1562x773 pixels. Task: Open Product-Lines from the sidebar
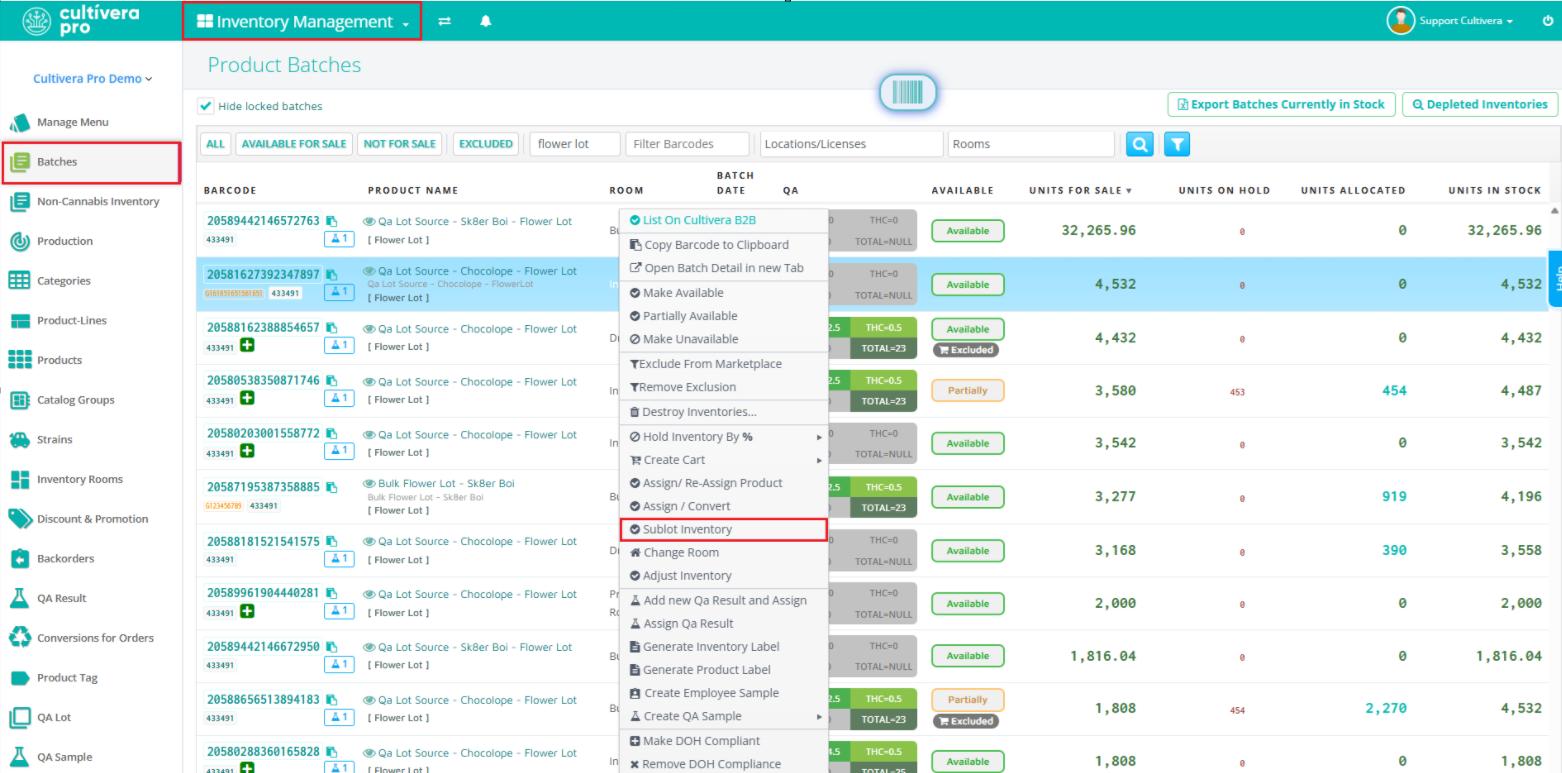(x=72, y=321)
